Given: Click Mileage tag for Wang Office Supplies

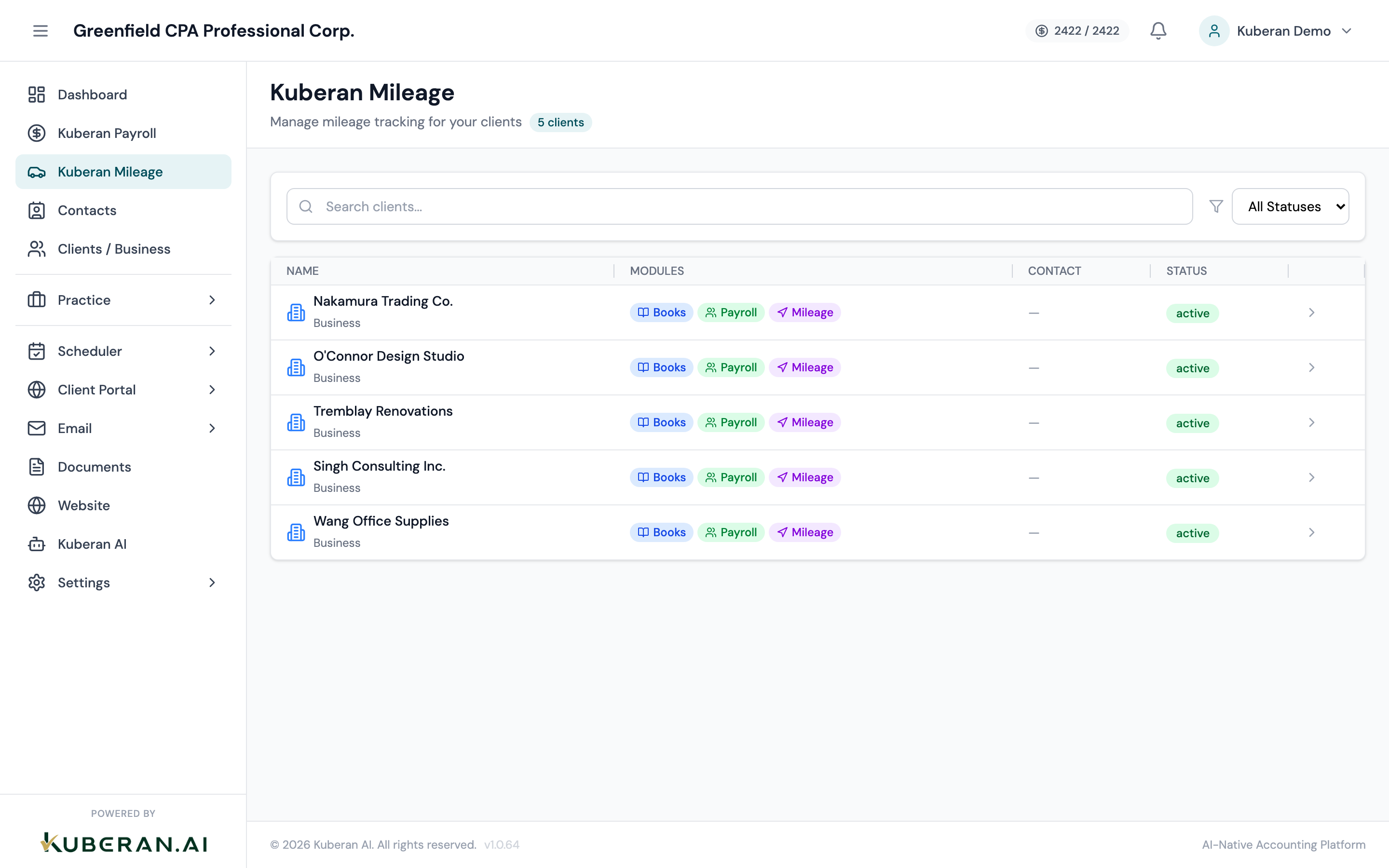Looking at the screenshot, I should pos(804,532).
